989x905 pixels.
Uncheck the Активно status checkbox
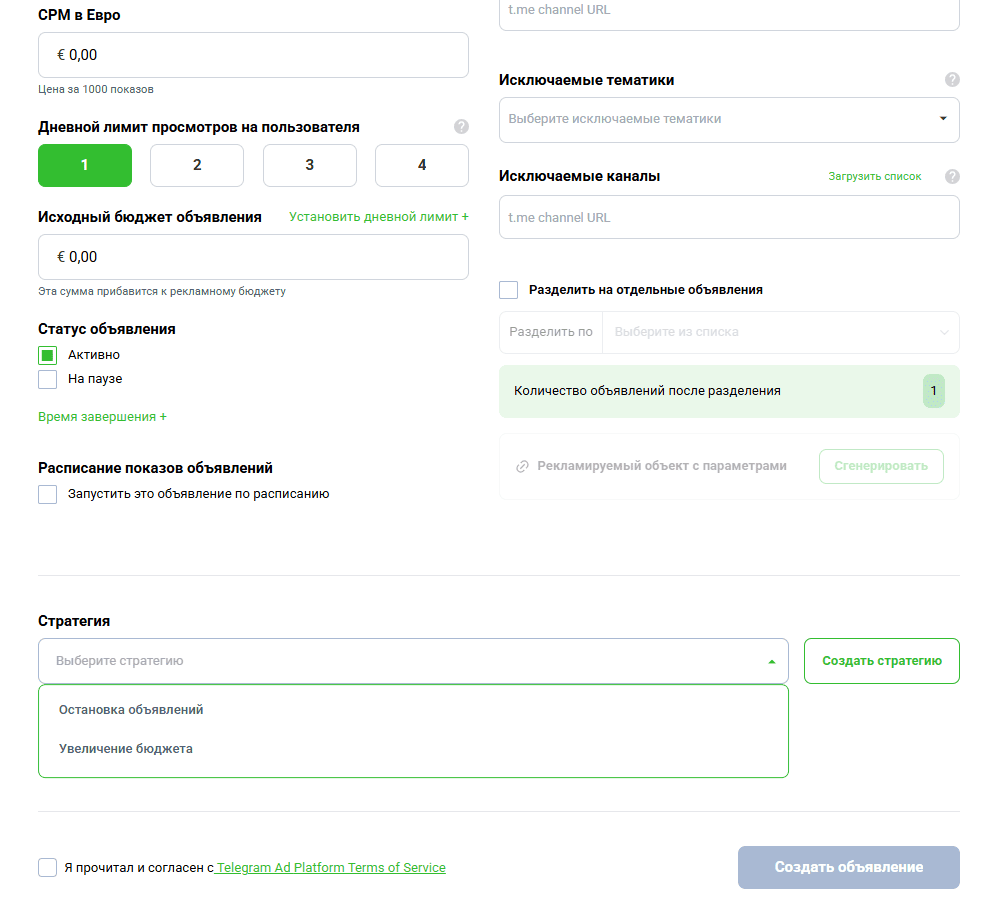click(x=46, y=354)
